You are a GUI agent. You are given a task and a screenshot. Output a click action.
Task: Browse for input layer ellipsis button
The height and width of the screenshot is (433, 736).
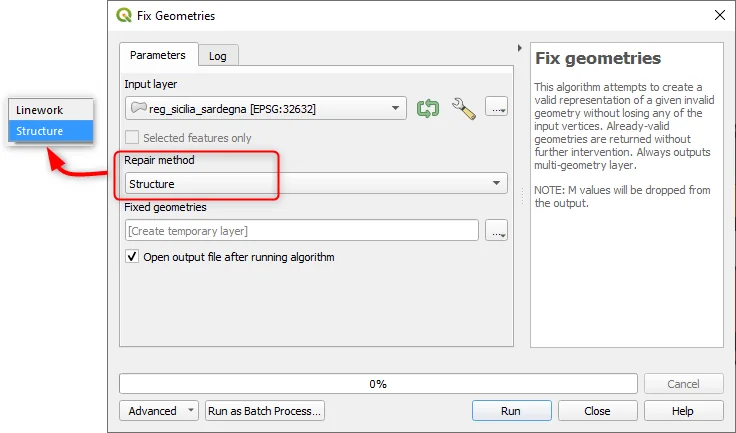(x=497, y=108)
